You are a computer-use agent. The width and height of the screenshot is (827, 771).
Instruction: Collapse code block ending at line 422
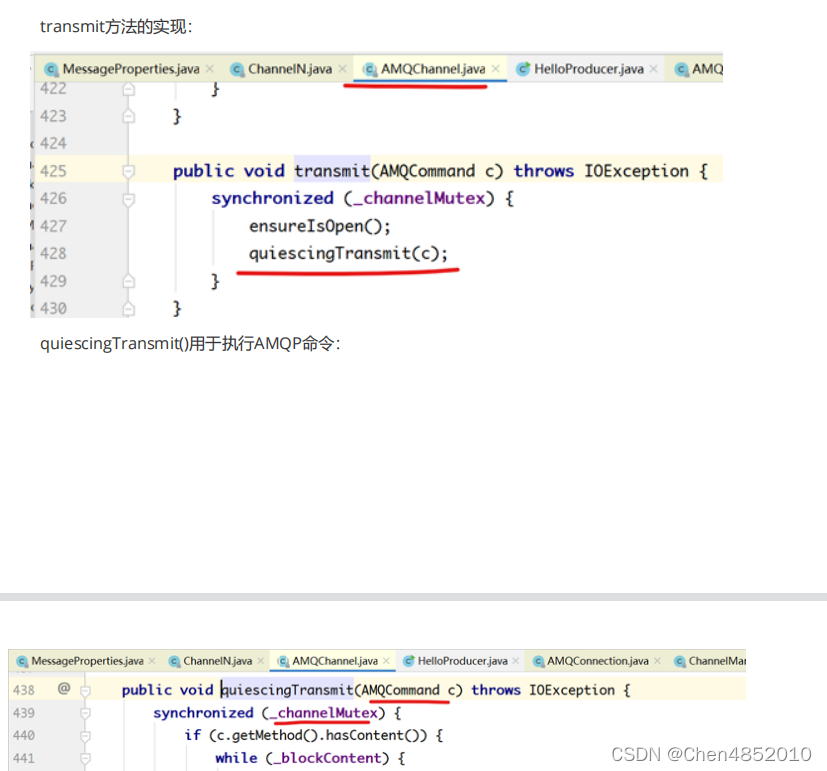pos(129,89)
